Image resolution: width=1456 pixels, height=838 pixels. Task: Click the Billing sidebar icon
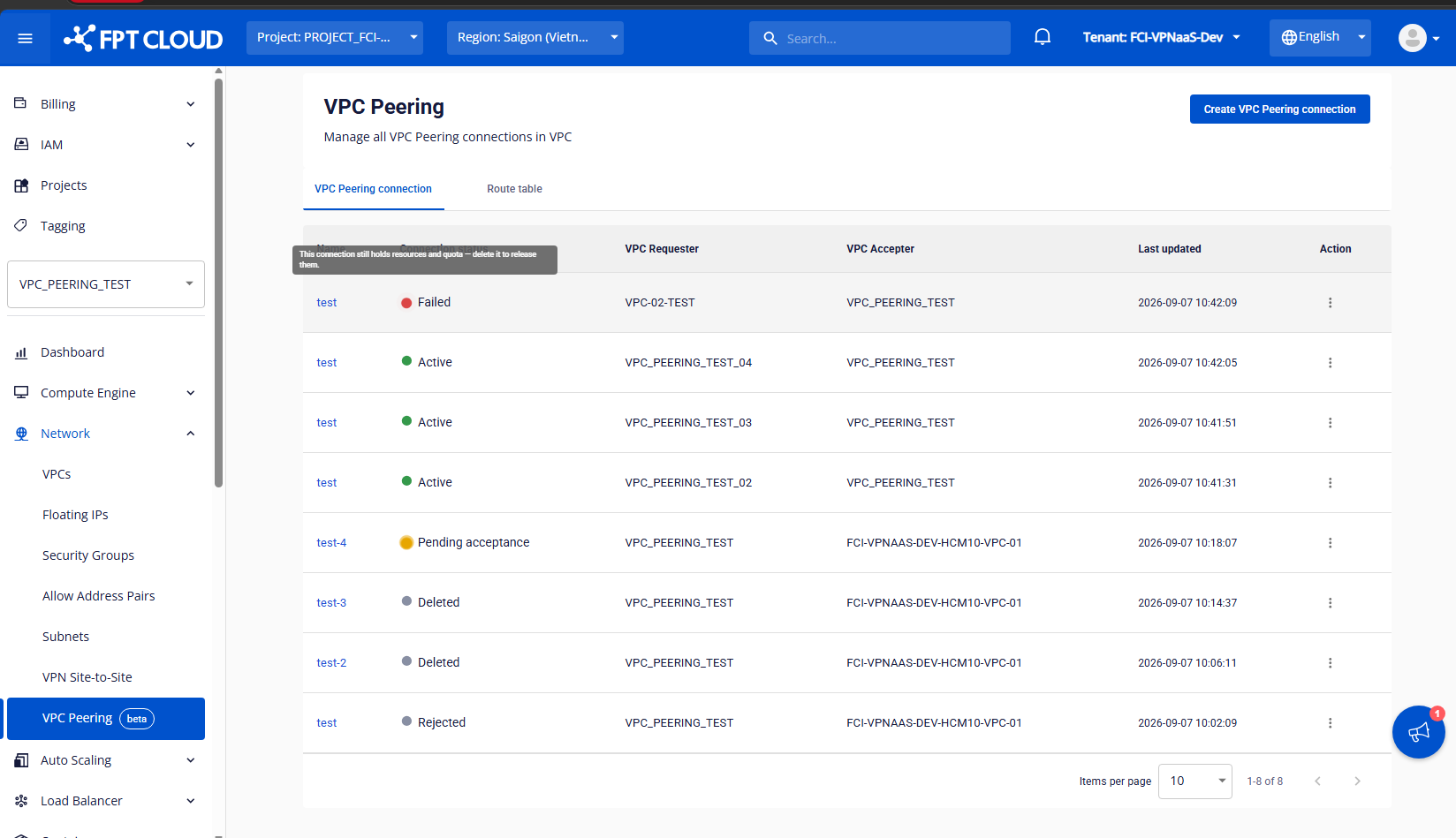(21, 103)
